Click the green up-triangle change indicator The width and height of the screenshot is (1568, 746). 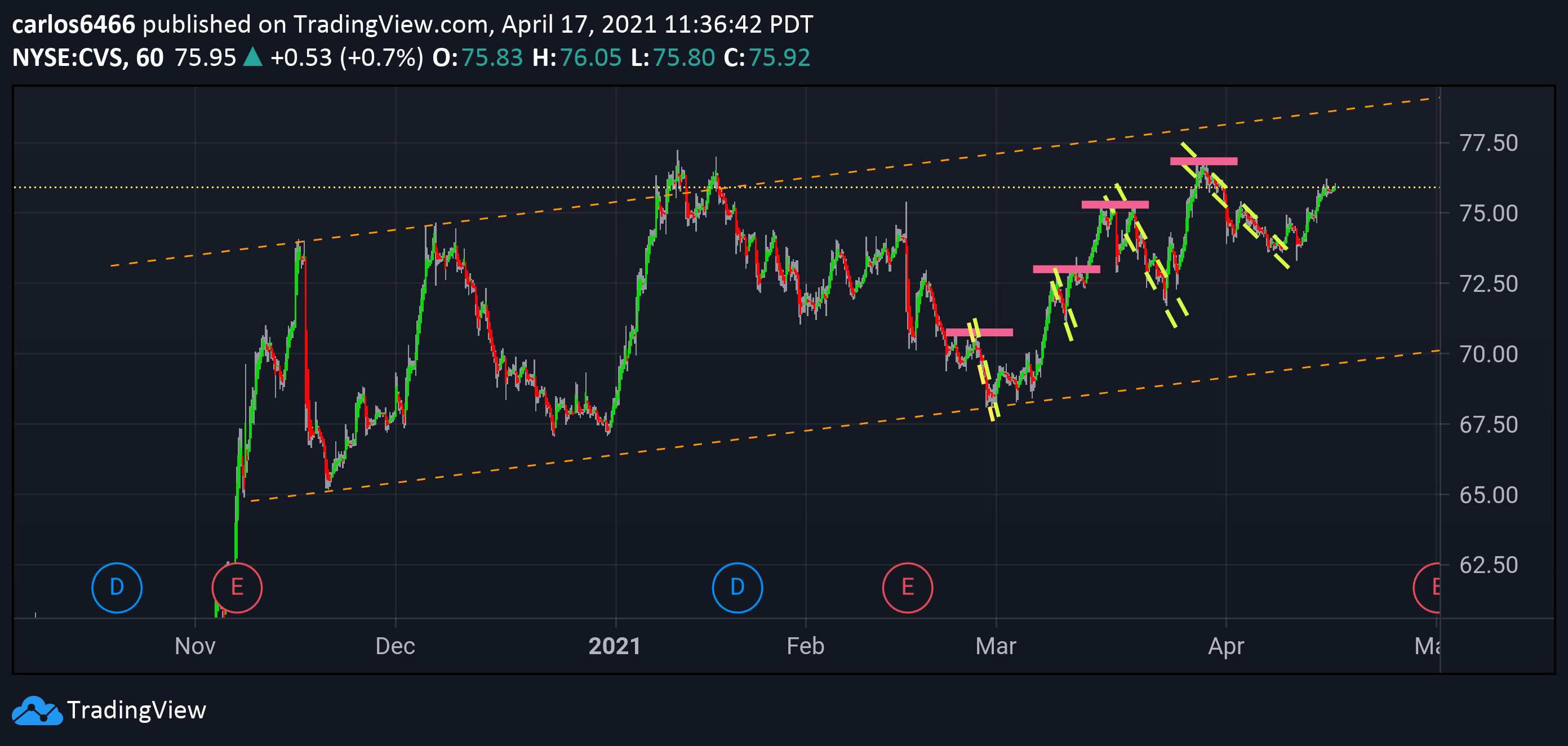point(252,57)
